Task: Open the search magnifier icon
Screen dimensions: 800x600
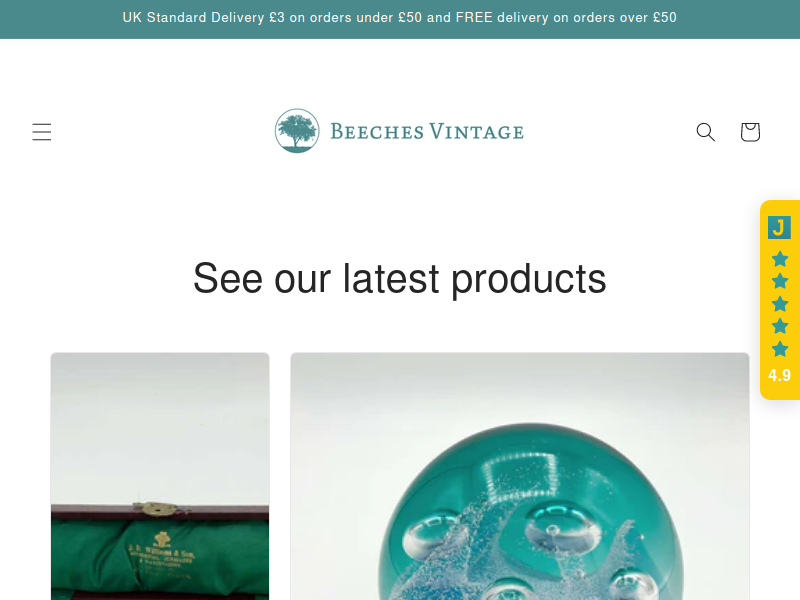Action: [x=706, y=132]
